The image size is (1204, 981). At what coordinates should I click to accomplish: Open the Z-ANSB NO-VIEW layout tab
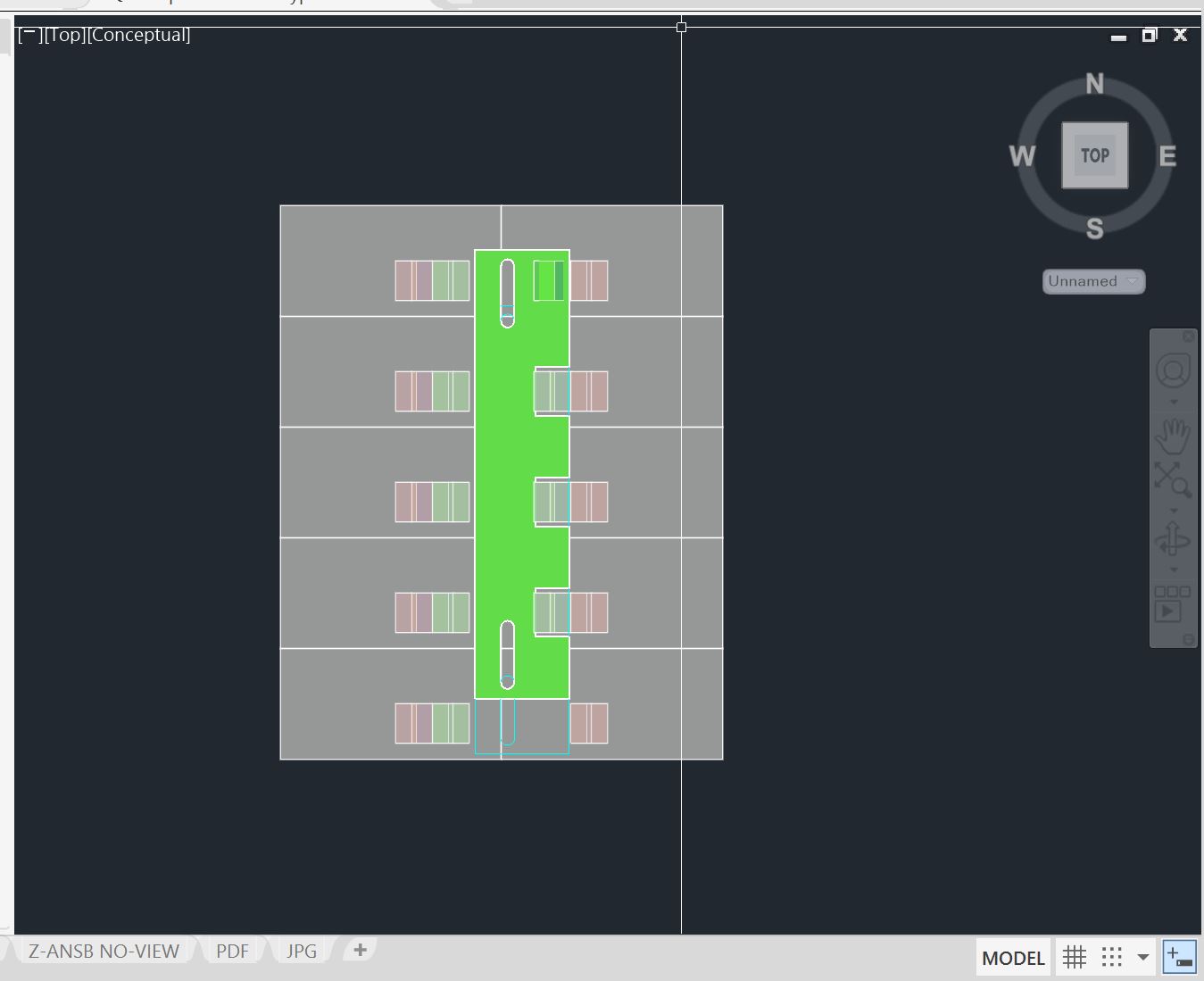104,951
